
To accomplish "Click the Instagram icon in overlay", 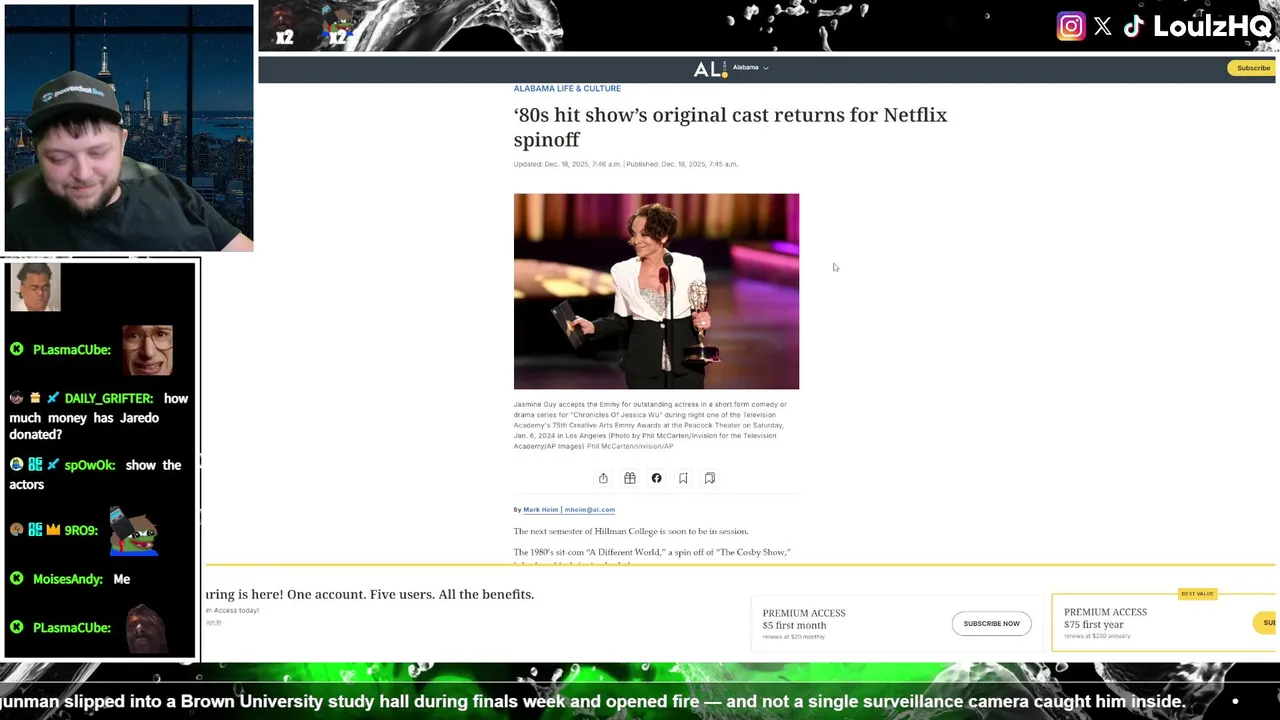I will [1071, 27].
